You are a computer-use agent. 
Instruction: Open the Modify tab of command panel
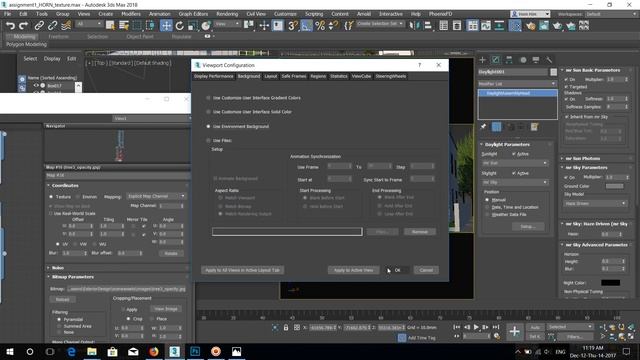[x=496, y=60]
